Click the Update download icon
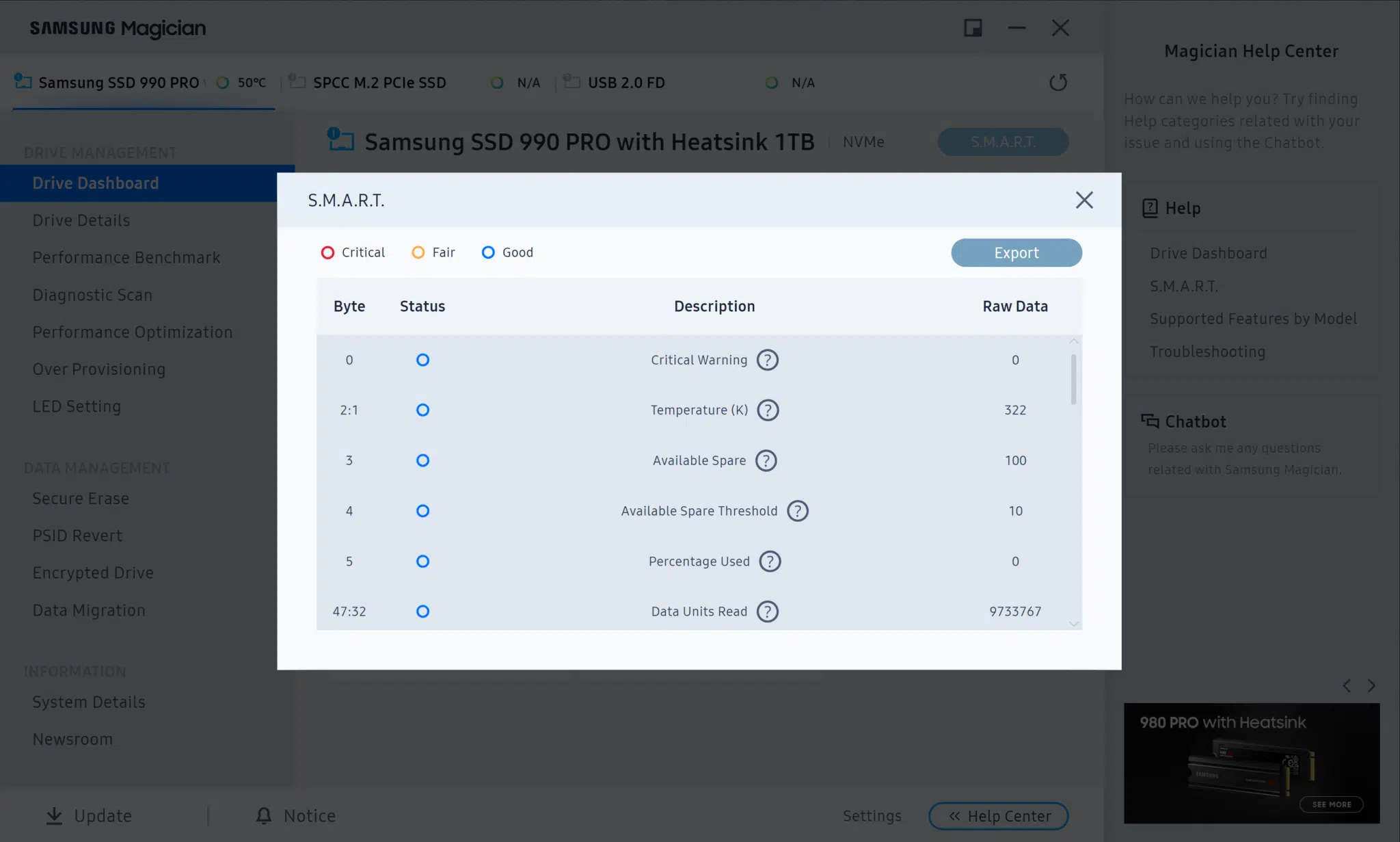1400x842 pixels. pyautogui.click(x=54, y=815)
